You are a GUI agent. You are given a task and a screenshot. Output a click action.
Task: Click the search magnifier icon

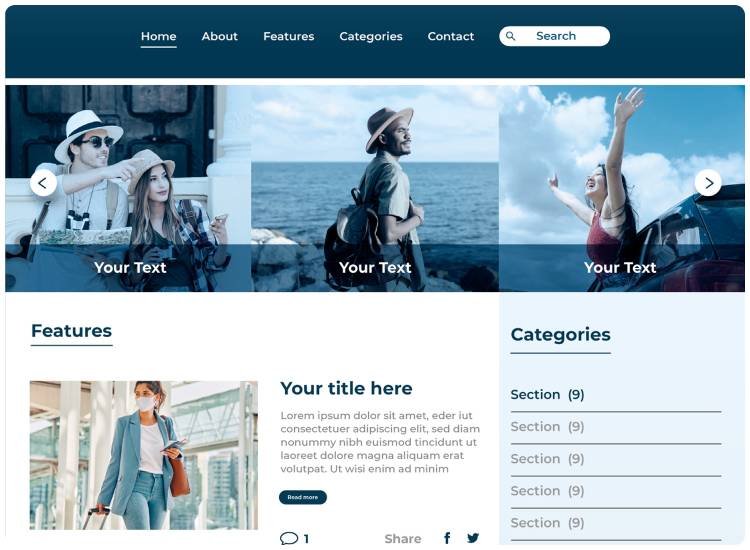coord(510,36)
